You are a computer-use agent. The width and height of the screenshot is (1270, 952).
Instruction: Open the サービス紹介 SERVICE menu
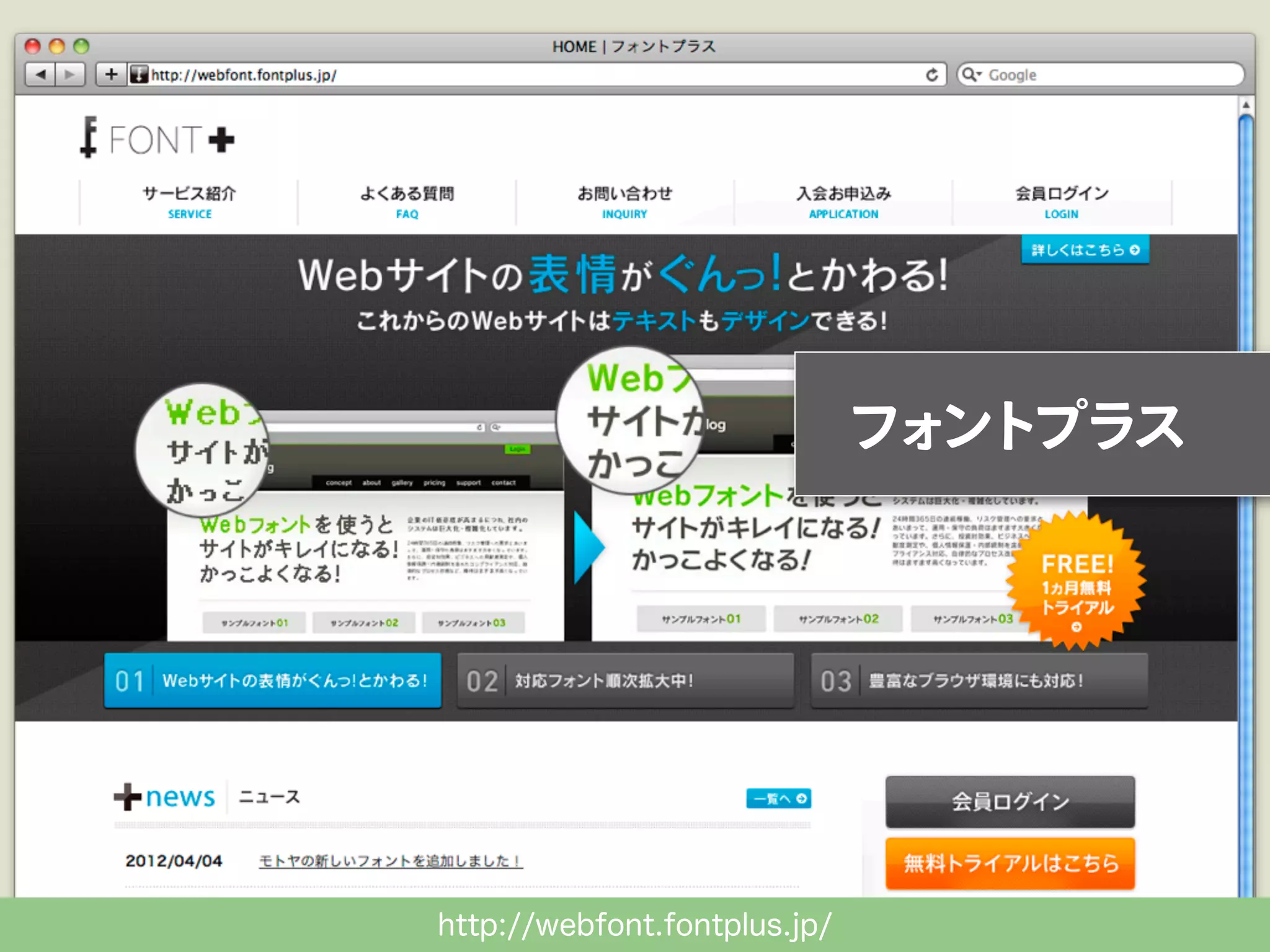click(189, 203)
